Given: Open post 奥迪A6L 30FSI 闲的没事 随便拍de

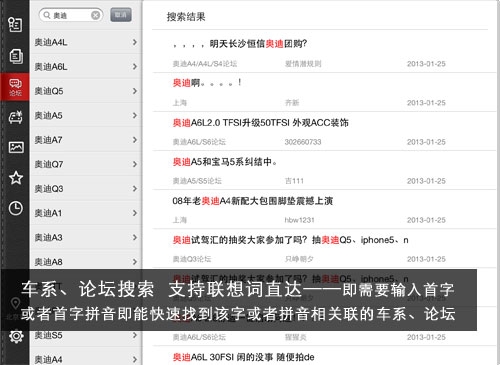Looking at the screenshot, I should pyautogui.click(x=243, y=357).
